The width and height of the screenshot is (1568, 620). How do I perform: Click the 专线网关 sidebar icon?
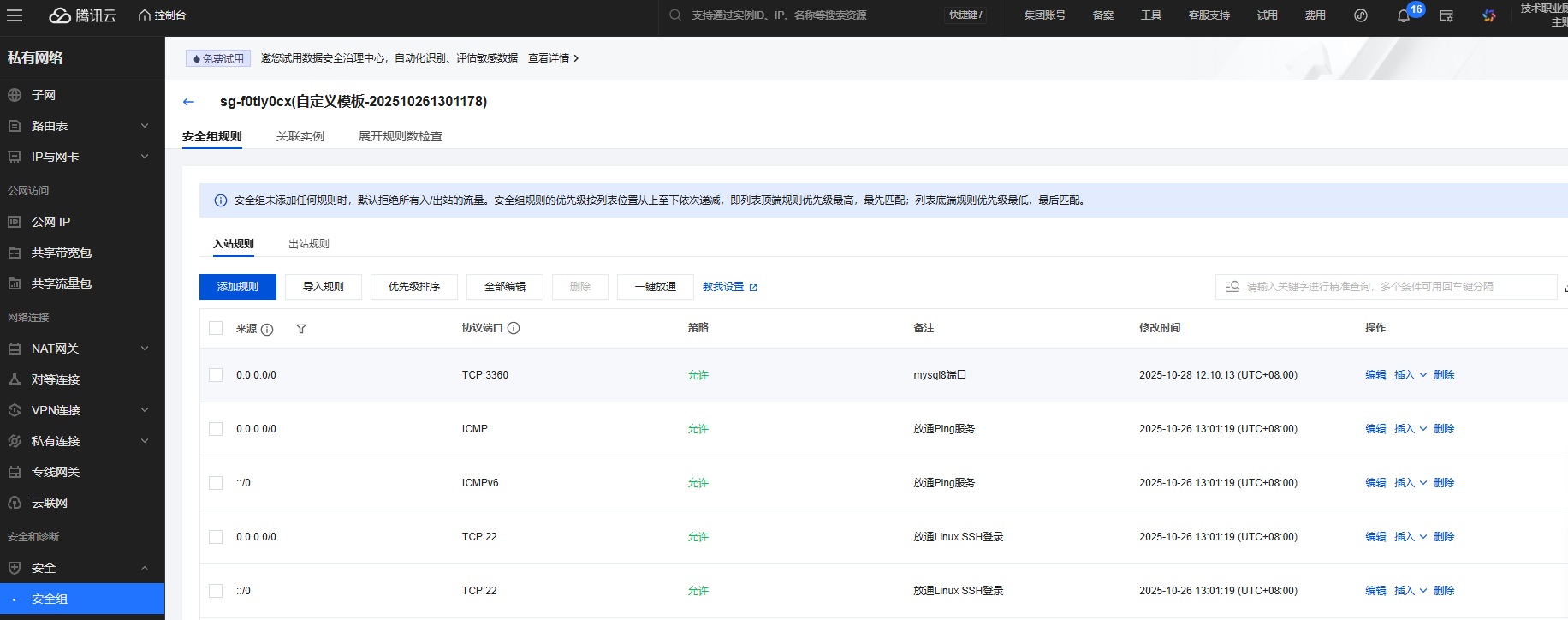15,472
